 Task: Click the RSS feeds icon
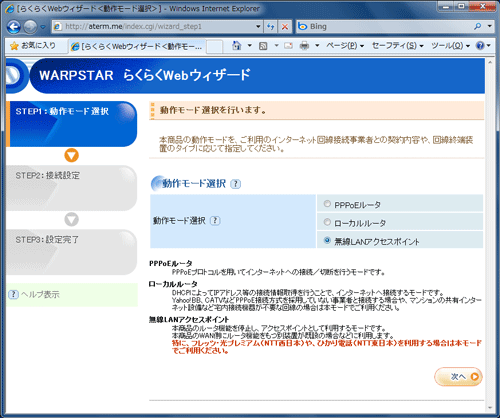click(263, 46)
